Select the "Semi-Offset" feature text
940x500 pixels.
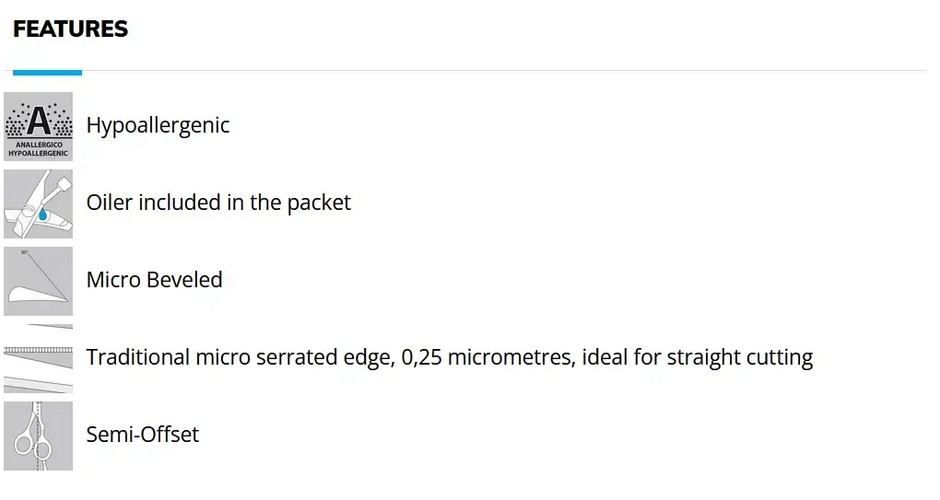[142, 435]
